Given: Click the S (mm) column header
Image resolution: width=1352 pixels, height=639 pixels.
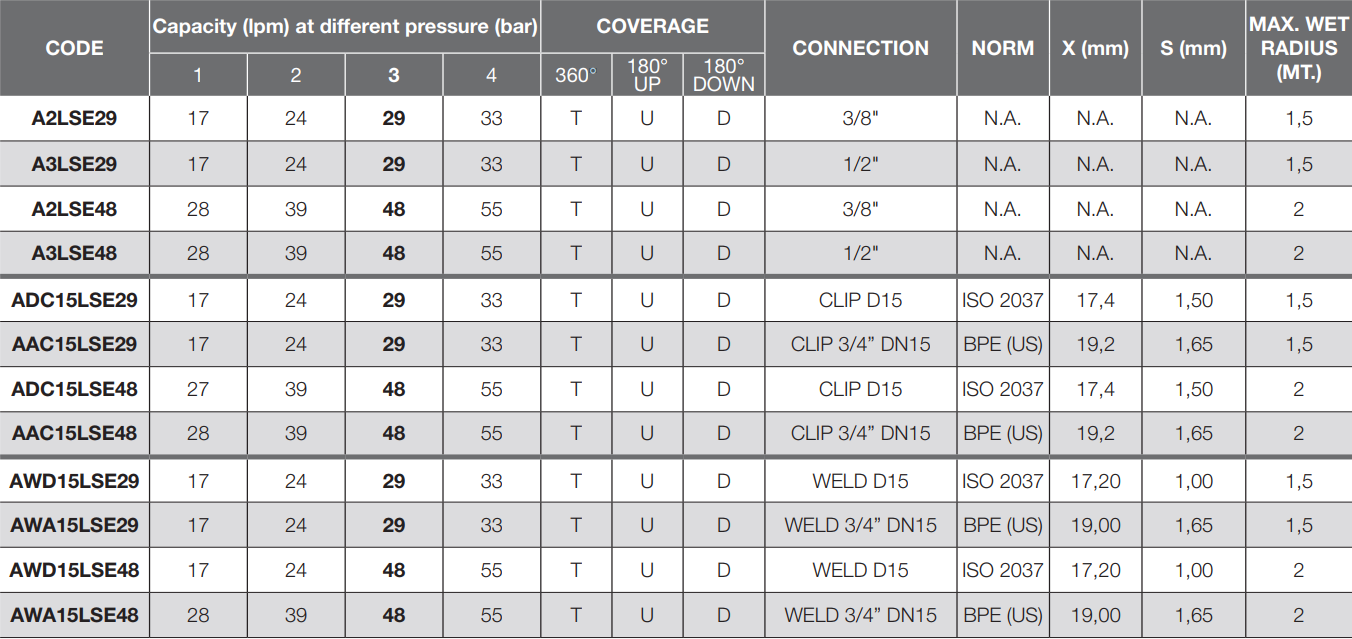Looking at the screenshot, I should [1193, 48].
